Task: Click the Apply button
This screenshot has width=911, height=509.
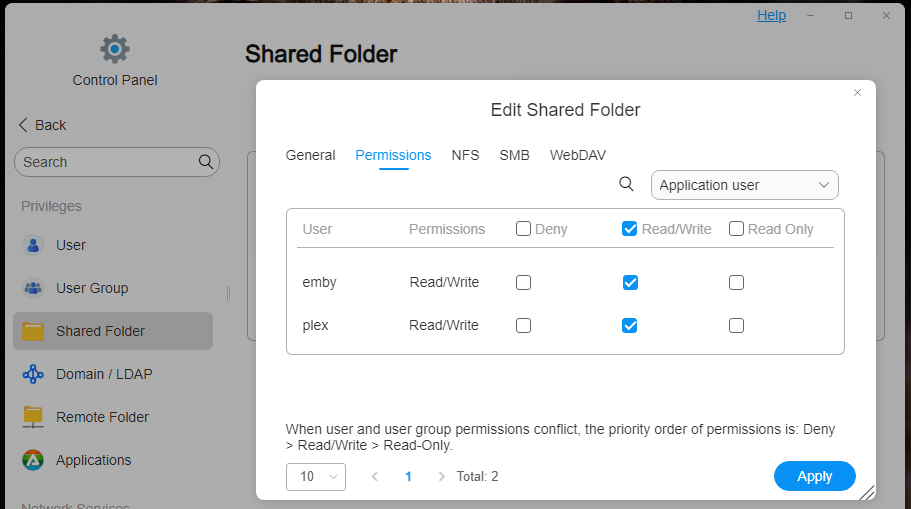Action: 815,476
